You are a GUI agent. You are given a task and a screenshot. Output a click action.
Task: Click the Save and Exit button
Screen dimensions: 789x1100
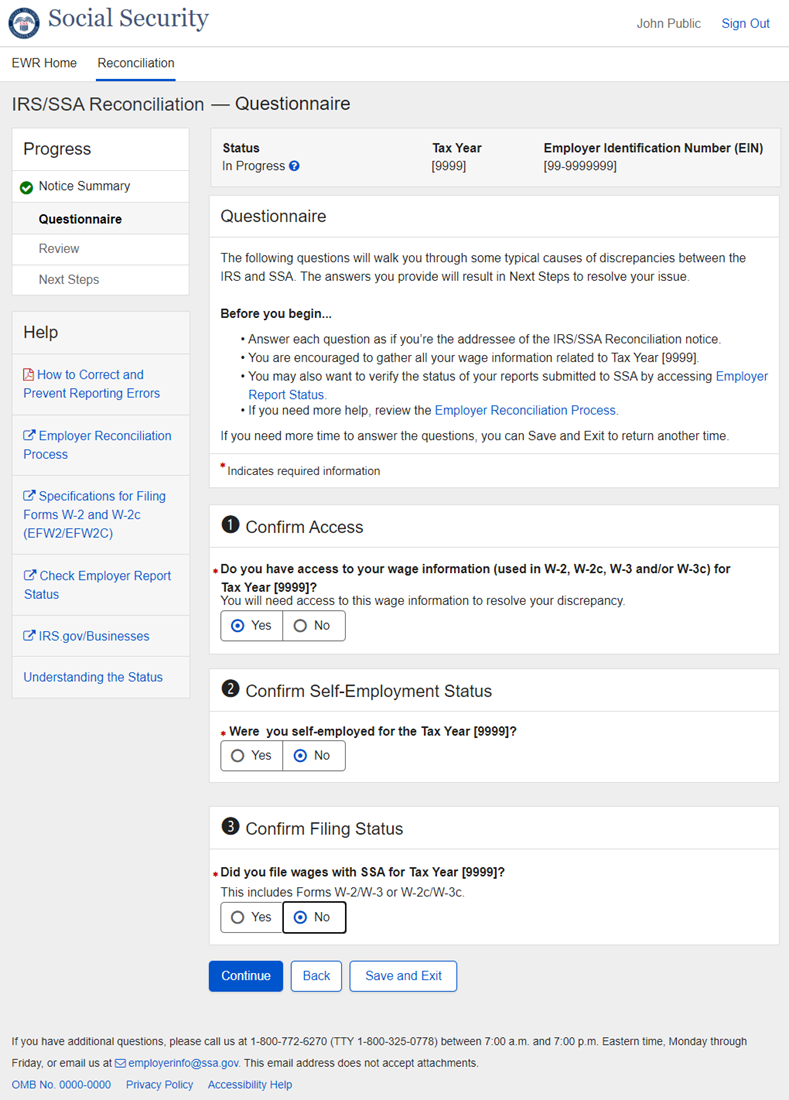[403, 976]
